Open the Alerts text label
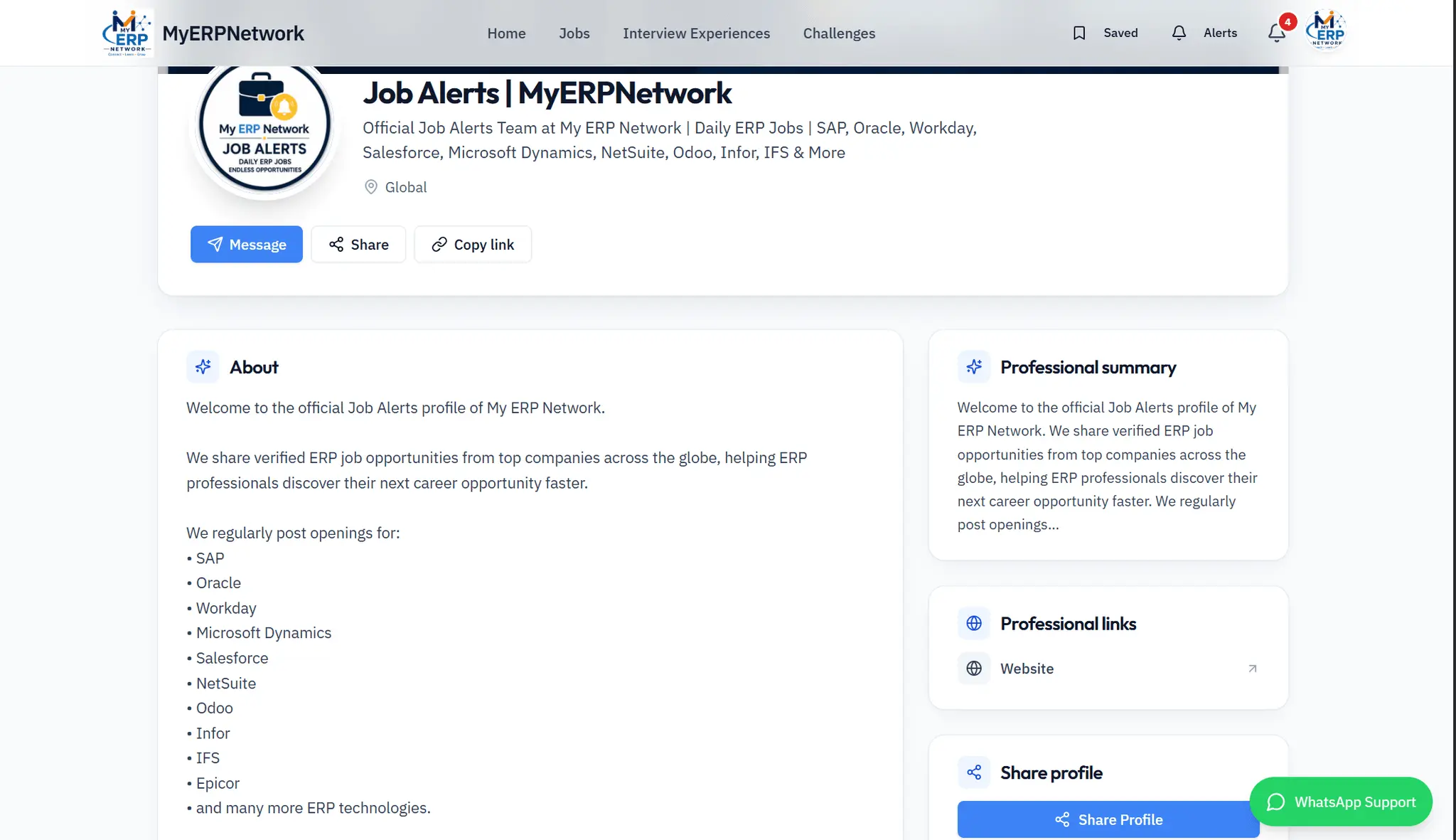Screen dimensions: 1456x840 [1220, 33]
